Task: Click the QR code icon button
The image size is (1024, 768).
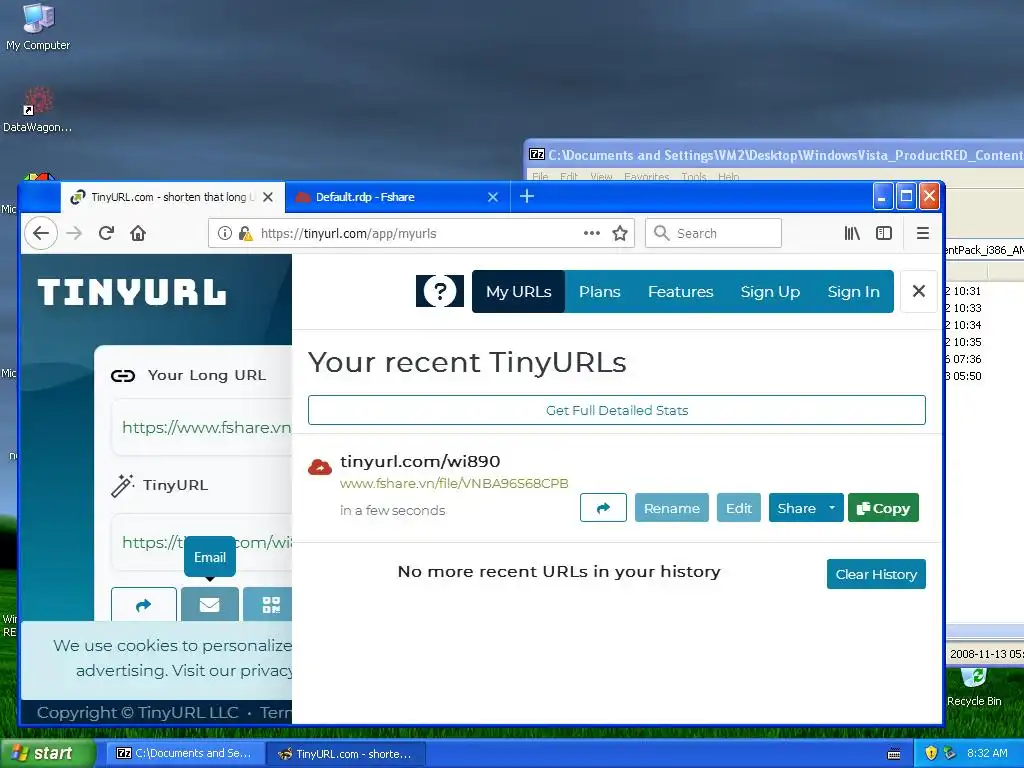Action: click(x=270, y=605)
